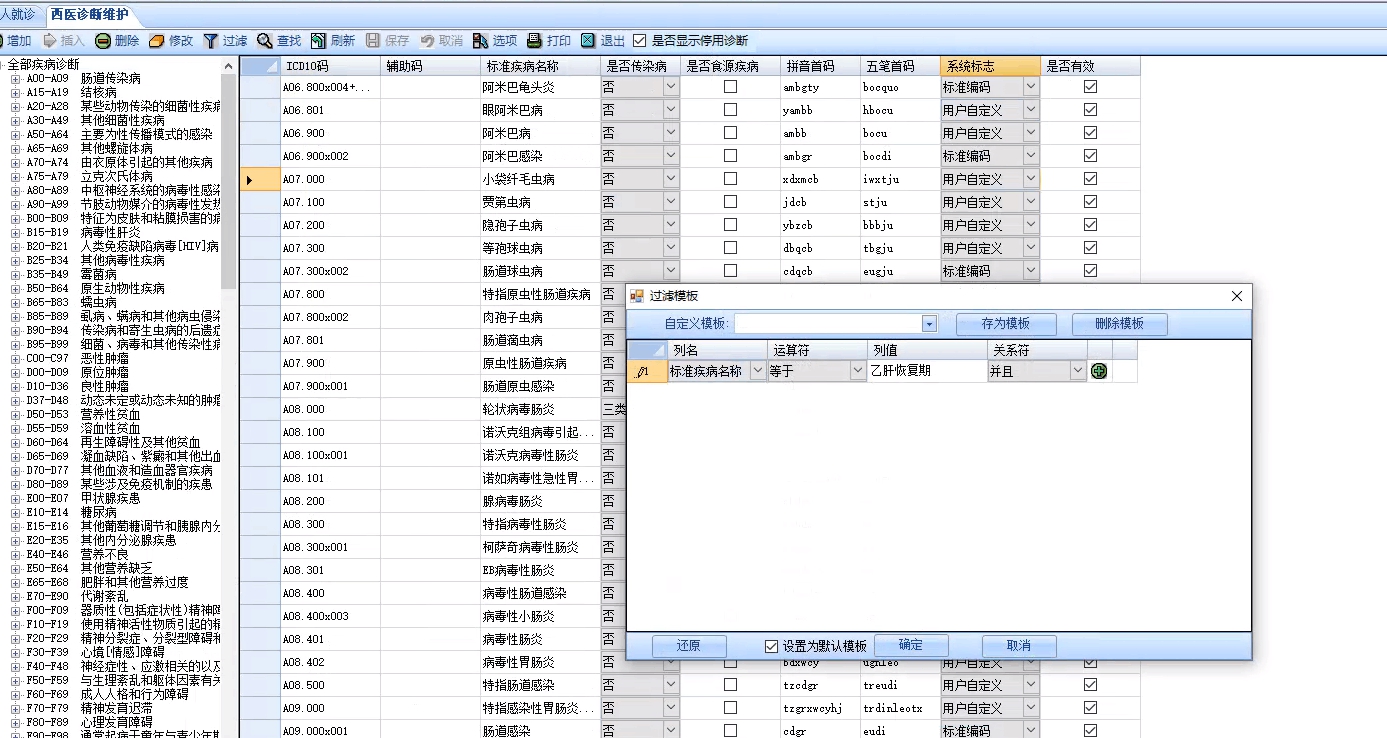The image size is (1387, 738).
Task: Click the 修改 (Modify) toolbar icon
Action: coord(157,41)
